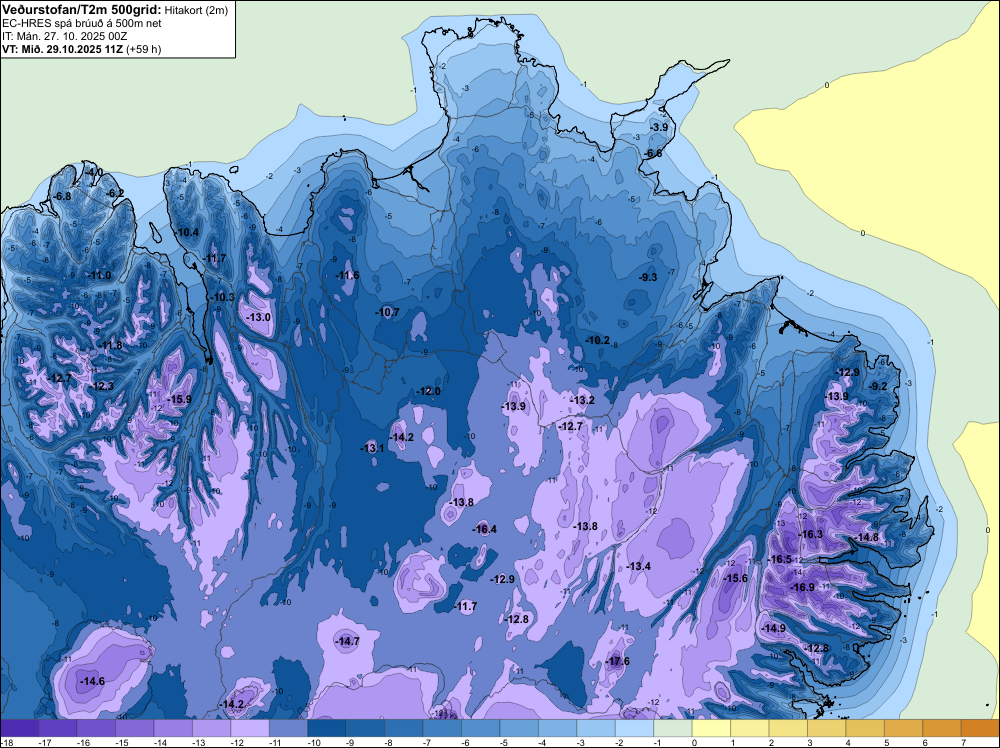Pick the legend swatch between -5 and -4

(519, 728)
